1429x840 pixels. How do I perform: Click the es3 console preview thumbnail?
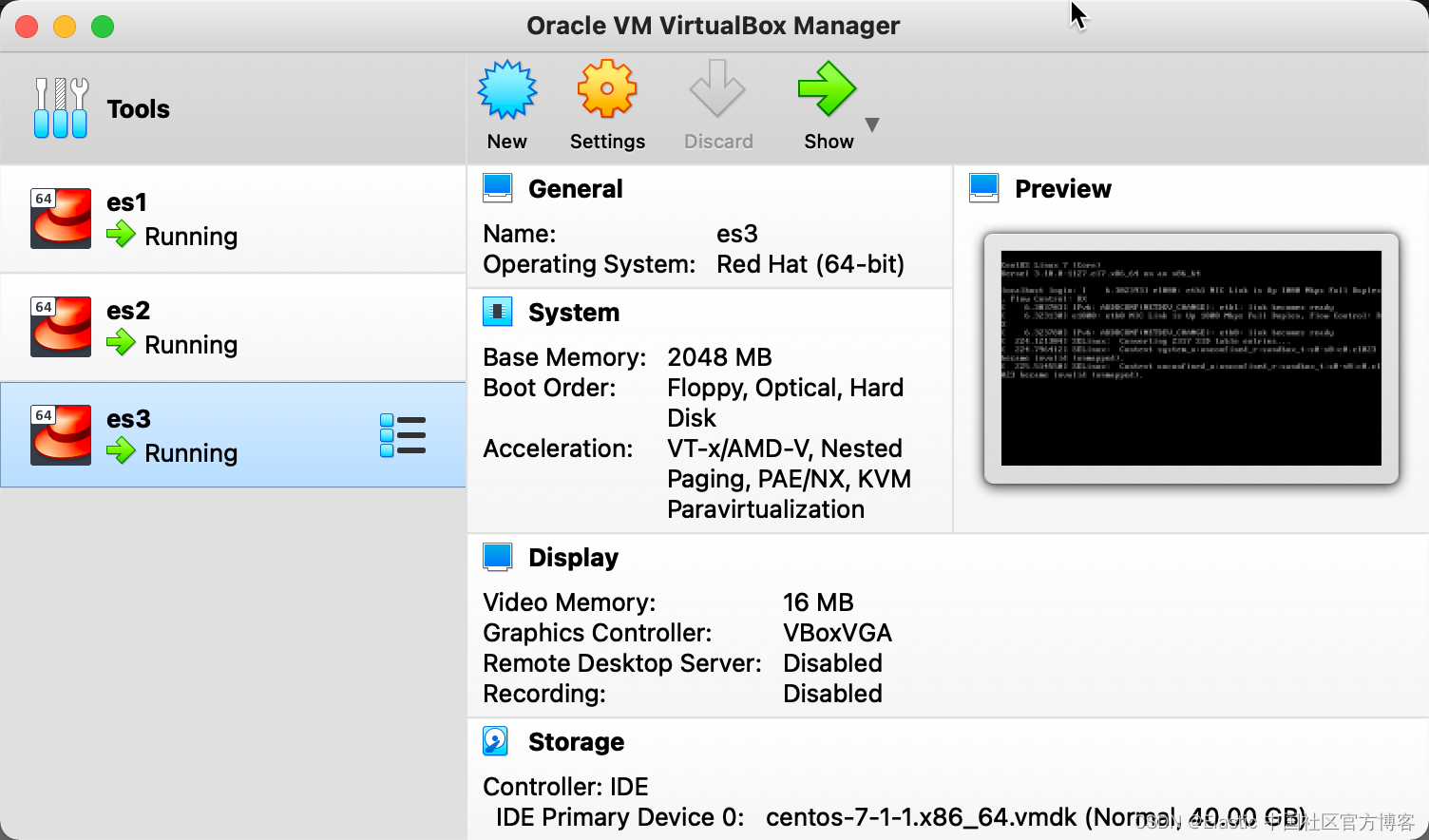[1191, 358]
